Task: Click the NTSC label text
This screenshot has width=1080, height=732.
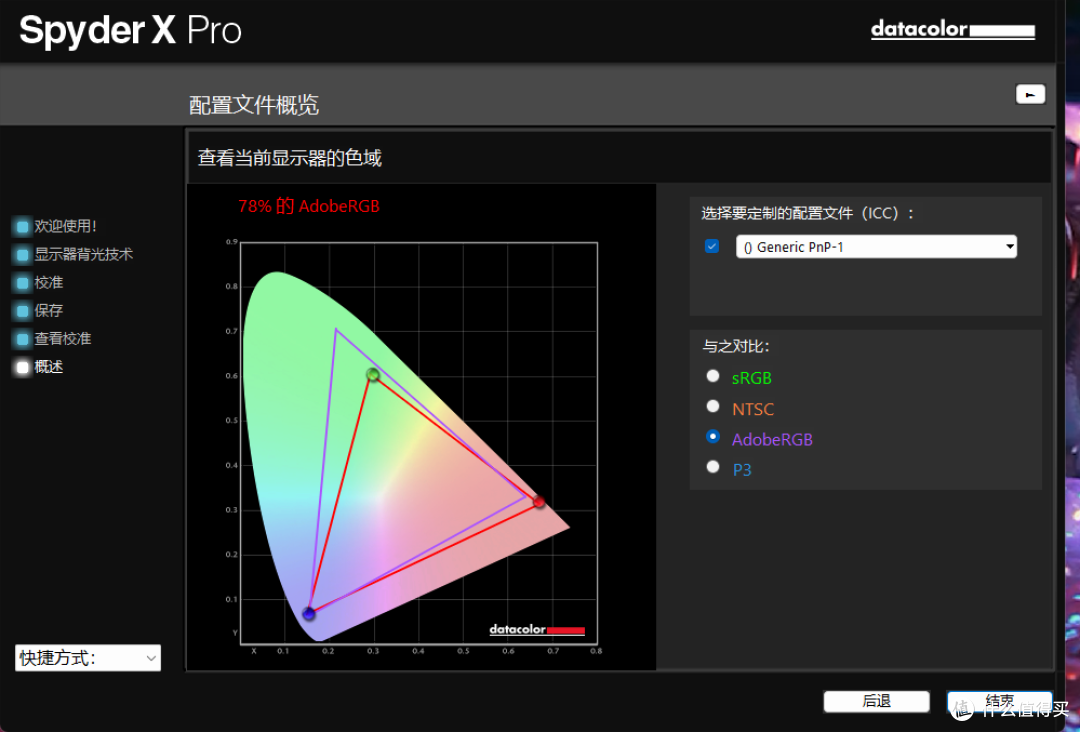Action: [753, 409]
